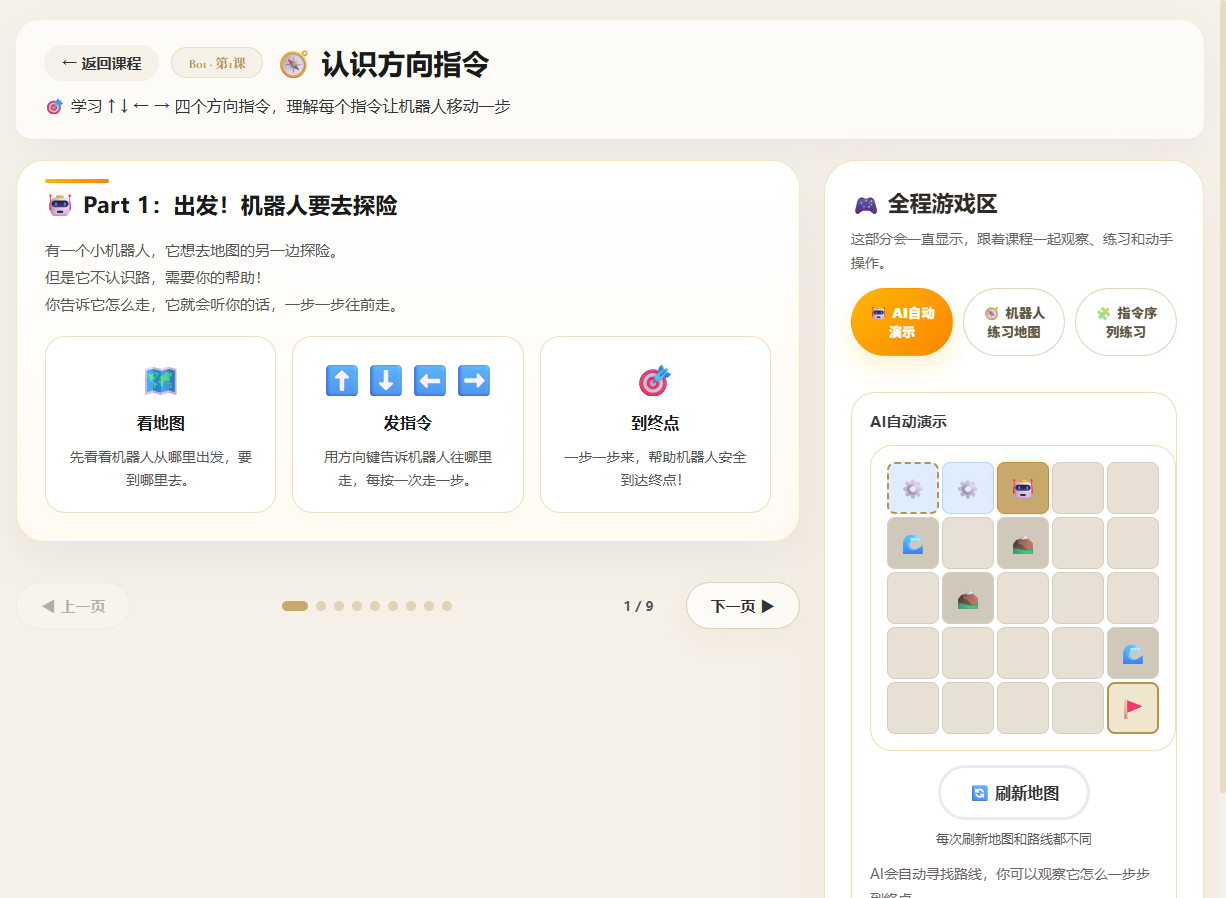The height and width of the screenshot is (898, 1226).
Task: Click the game controller icon beside 全程游戏区
Action: pyautogui.click(x=865, y=205)
